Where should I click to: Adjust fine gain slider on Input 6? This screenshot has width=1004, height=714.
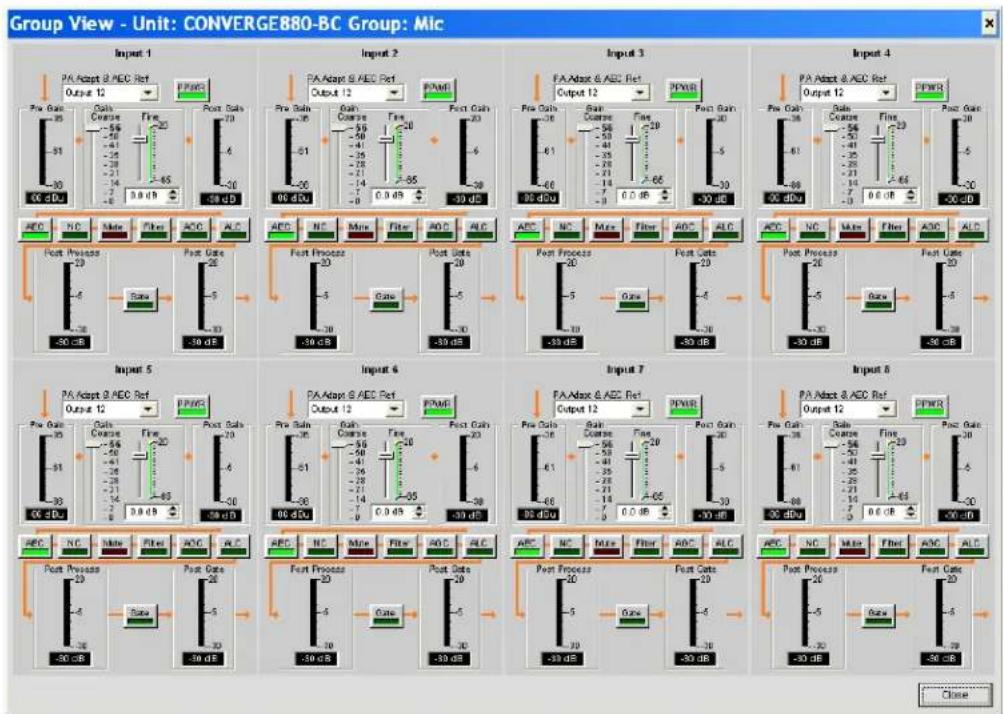pyautogui.click(x=385, y=456)
